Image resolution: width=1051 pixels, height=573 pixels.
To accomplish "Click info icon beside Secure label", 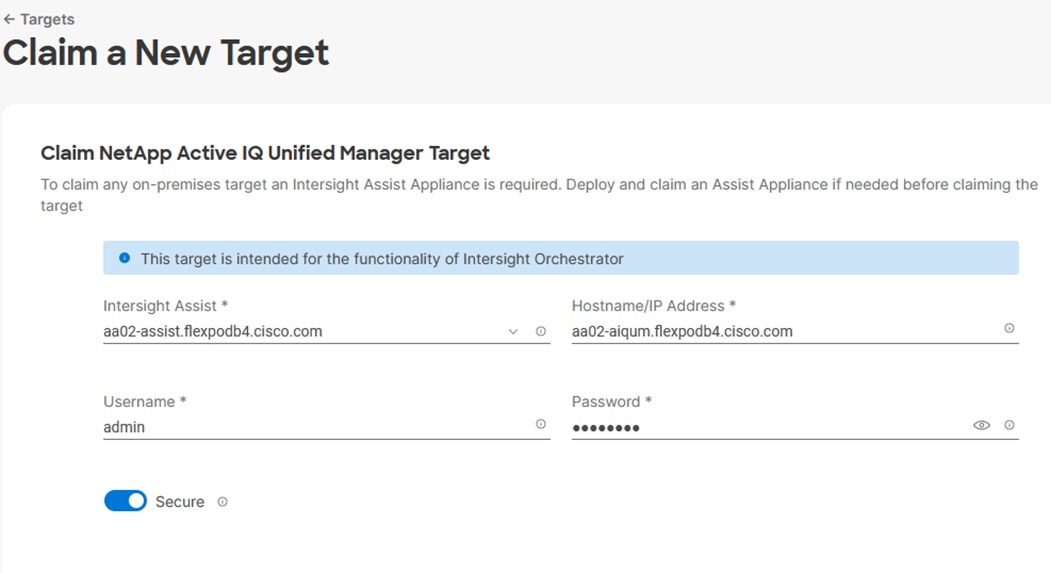I will click(223, 501).
